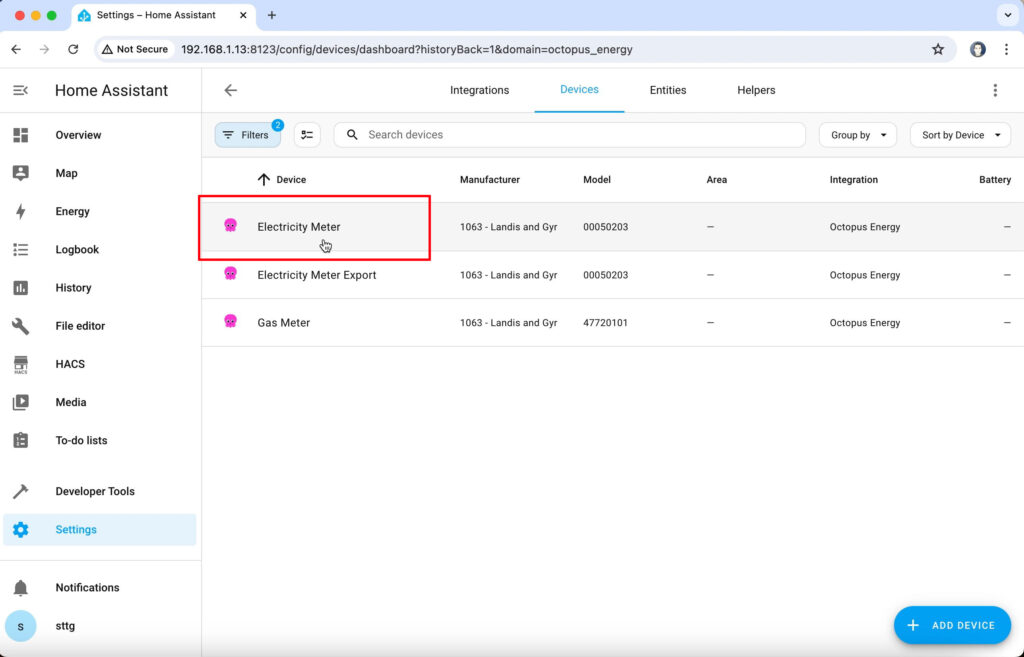1024x657 pixels.
Task: Open the Chrome profile avatar
Action: pos(977,49)
